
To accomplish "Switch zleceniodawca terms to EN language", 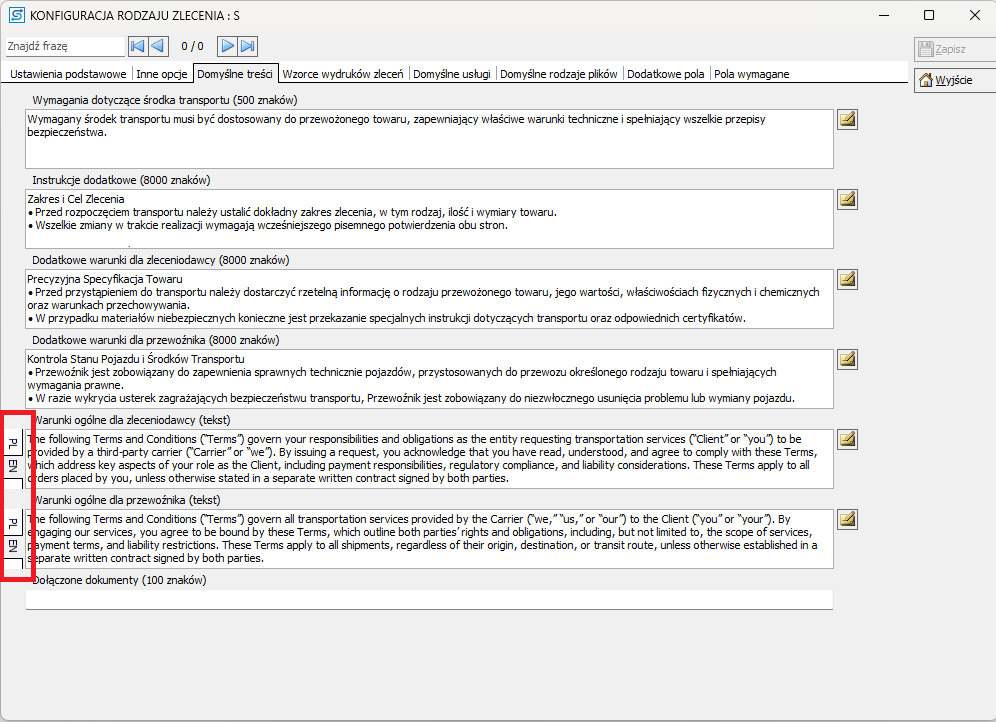I will tap(13, 466).
